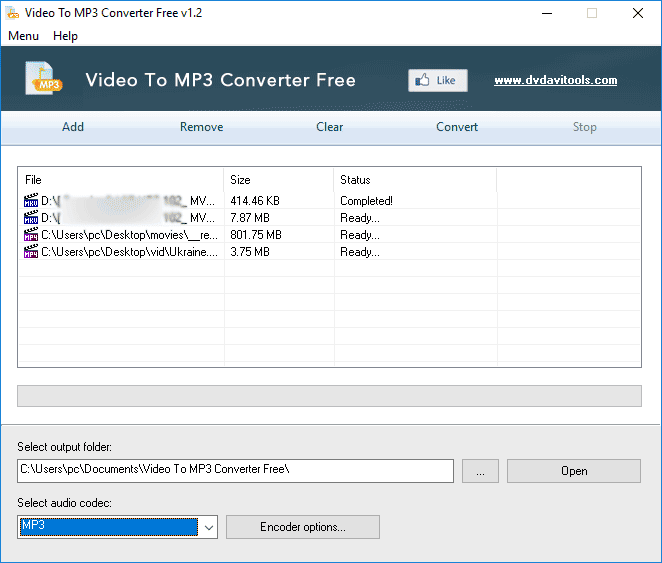The height and width of the screenshot is (563, 662).
Task: Click the MKV icon of the 7.87 MB file
Action: pyautogui.click(x=31, y=217)
